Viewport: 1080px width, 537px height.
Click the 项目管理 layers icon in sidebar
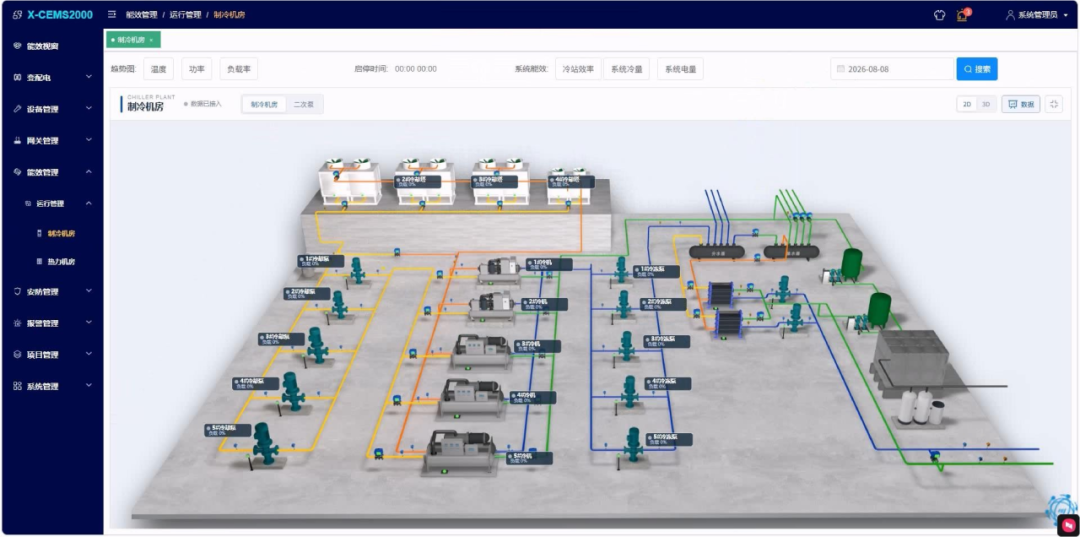[18, 355]
